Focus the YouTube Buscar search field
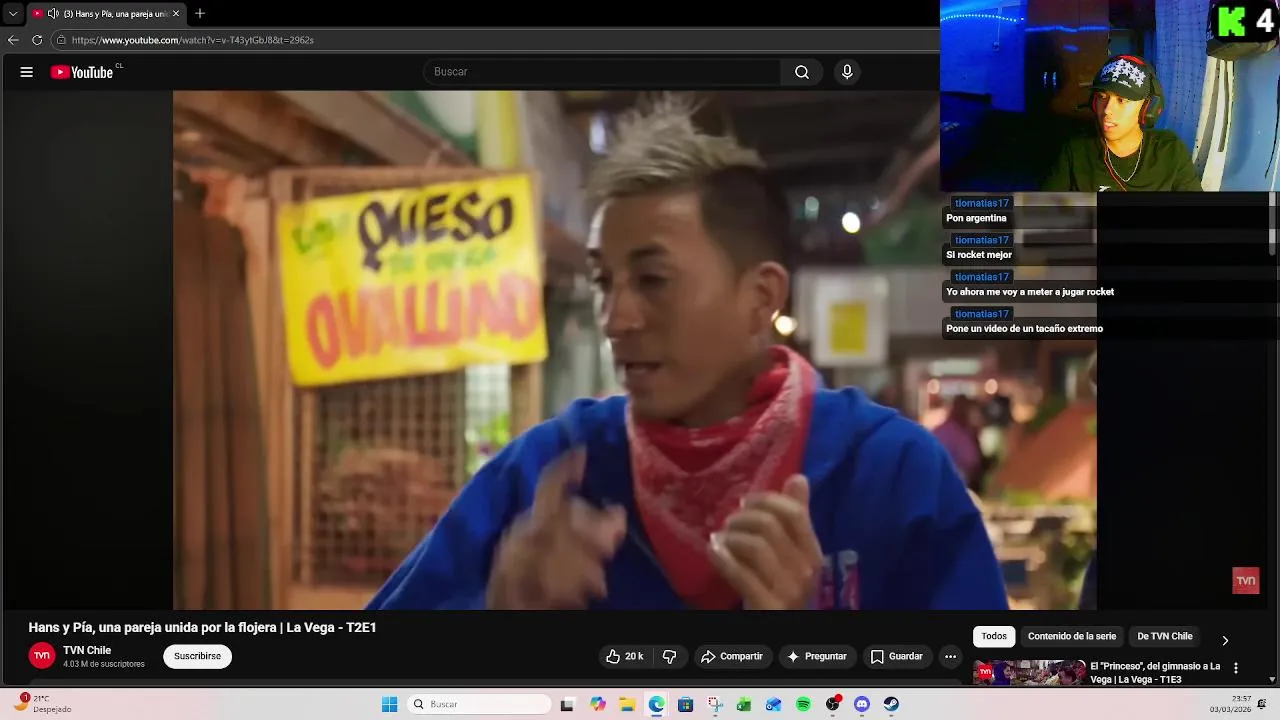This screenshot has height=720, width=1280. [x=603, y=72]
